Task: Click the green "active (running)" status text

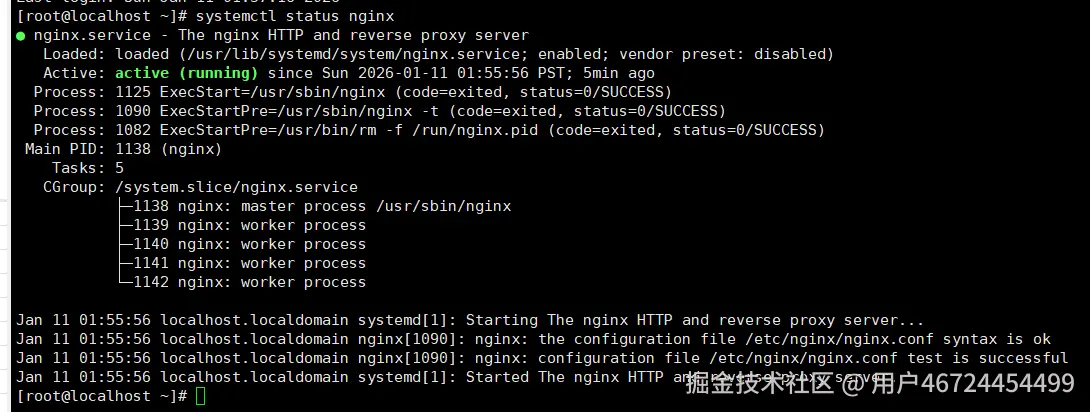Action: pos(186,73)
